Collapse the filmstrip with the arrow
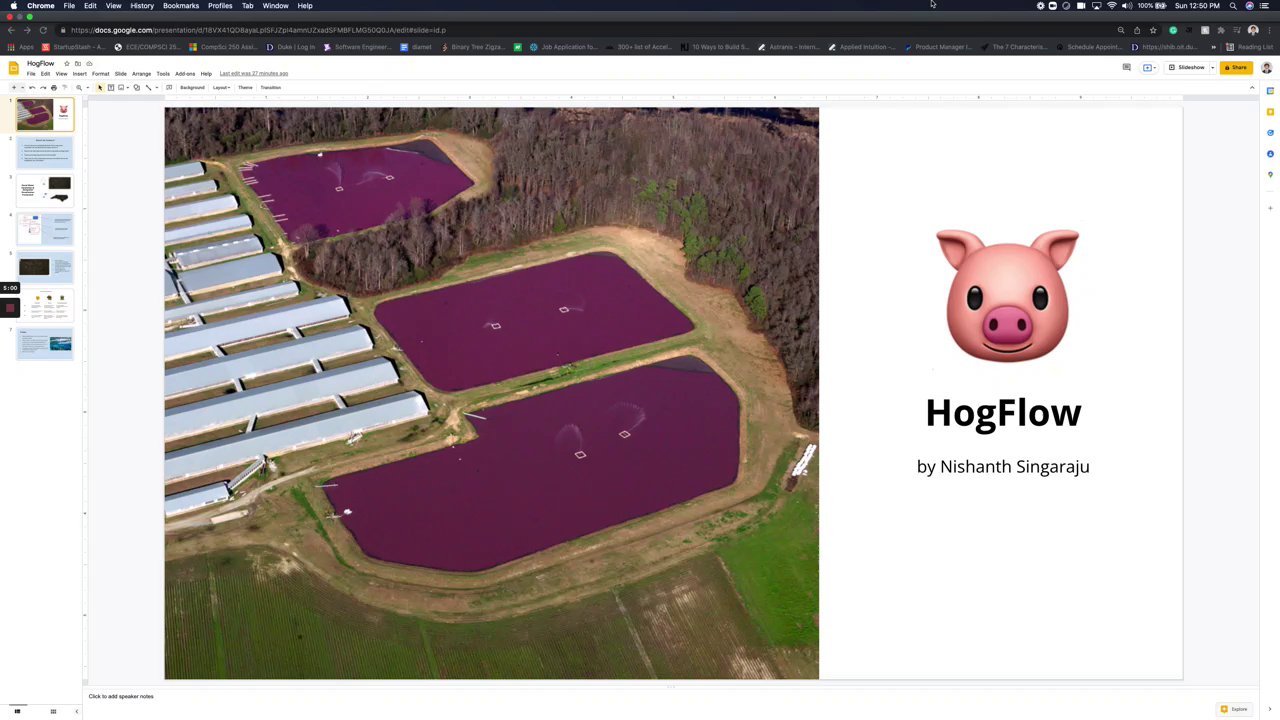Screen dimensions: 1280x720 (76, 711)
